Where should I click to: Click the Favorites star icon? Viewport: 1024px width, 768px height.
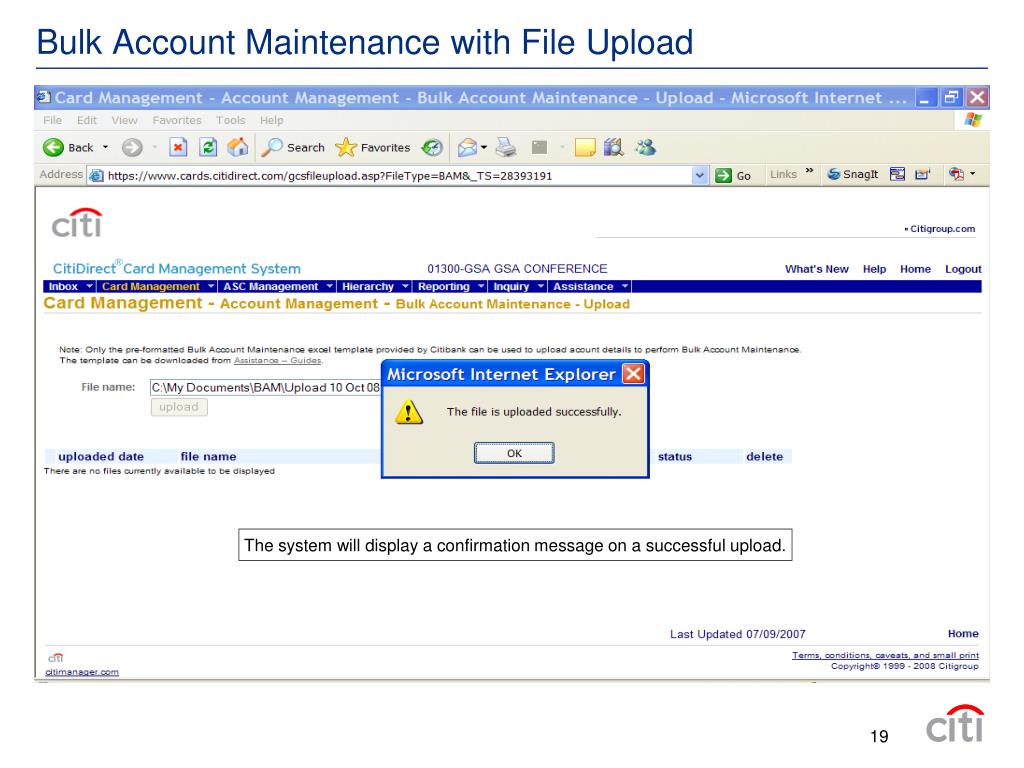[x=345, y=148]
